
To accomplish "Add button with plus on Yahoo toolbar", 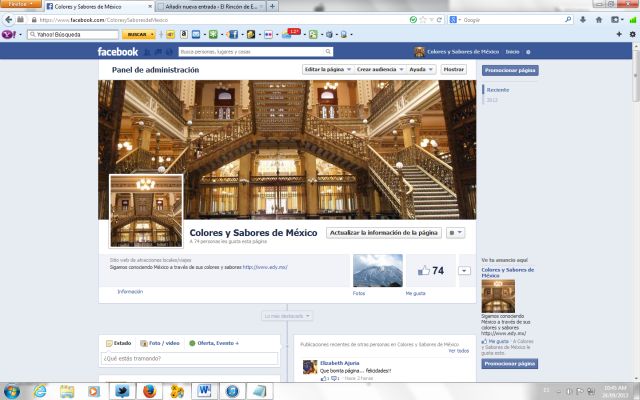I will 619,34.
